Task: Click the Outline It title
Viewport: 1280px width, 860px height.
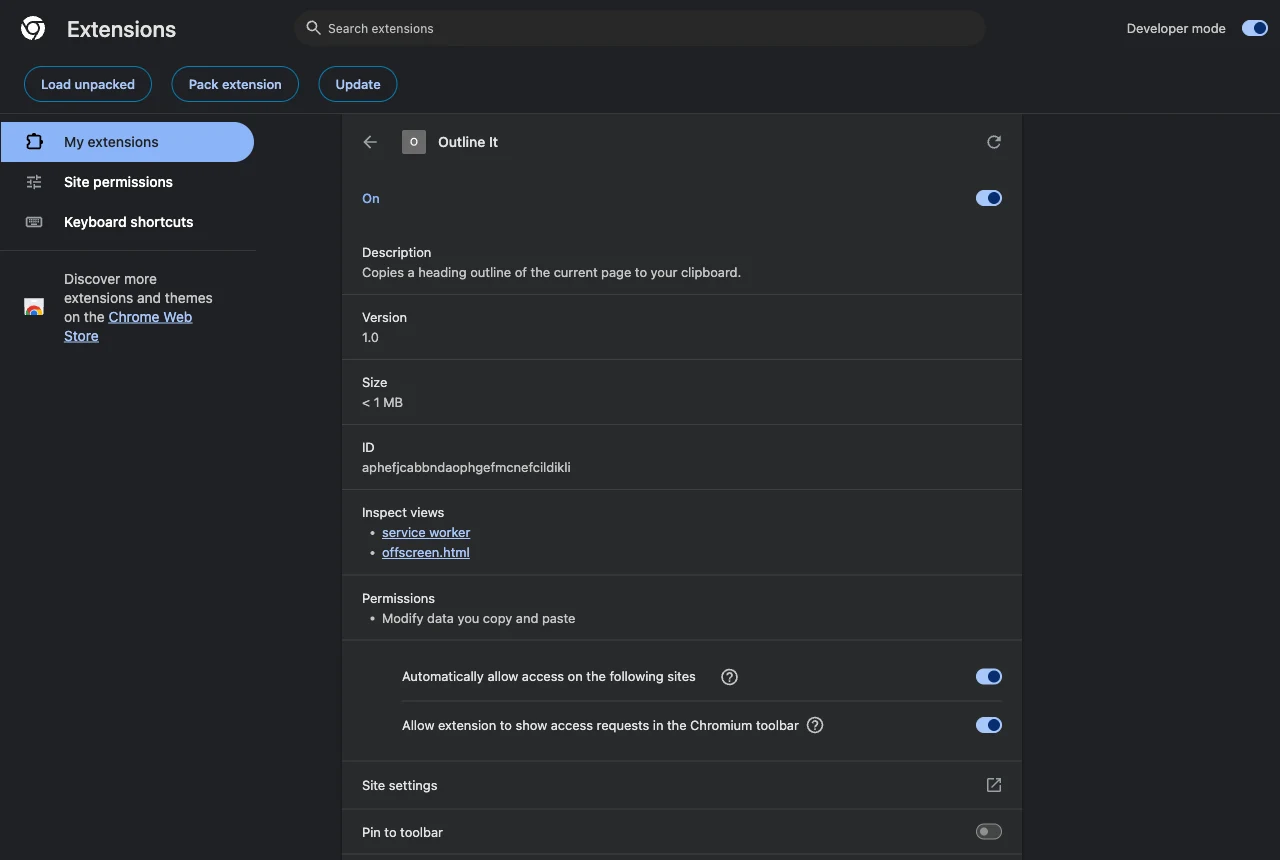Action: coord(468,142)
